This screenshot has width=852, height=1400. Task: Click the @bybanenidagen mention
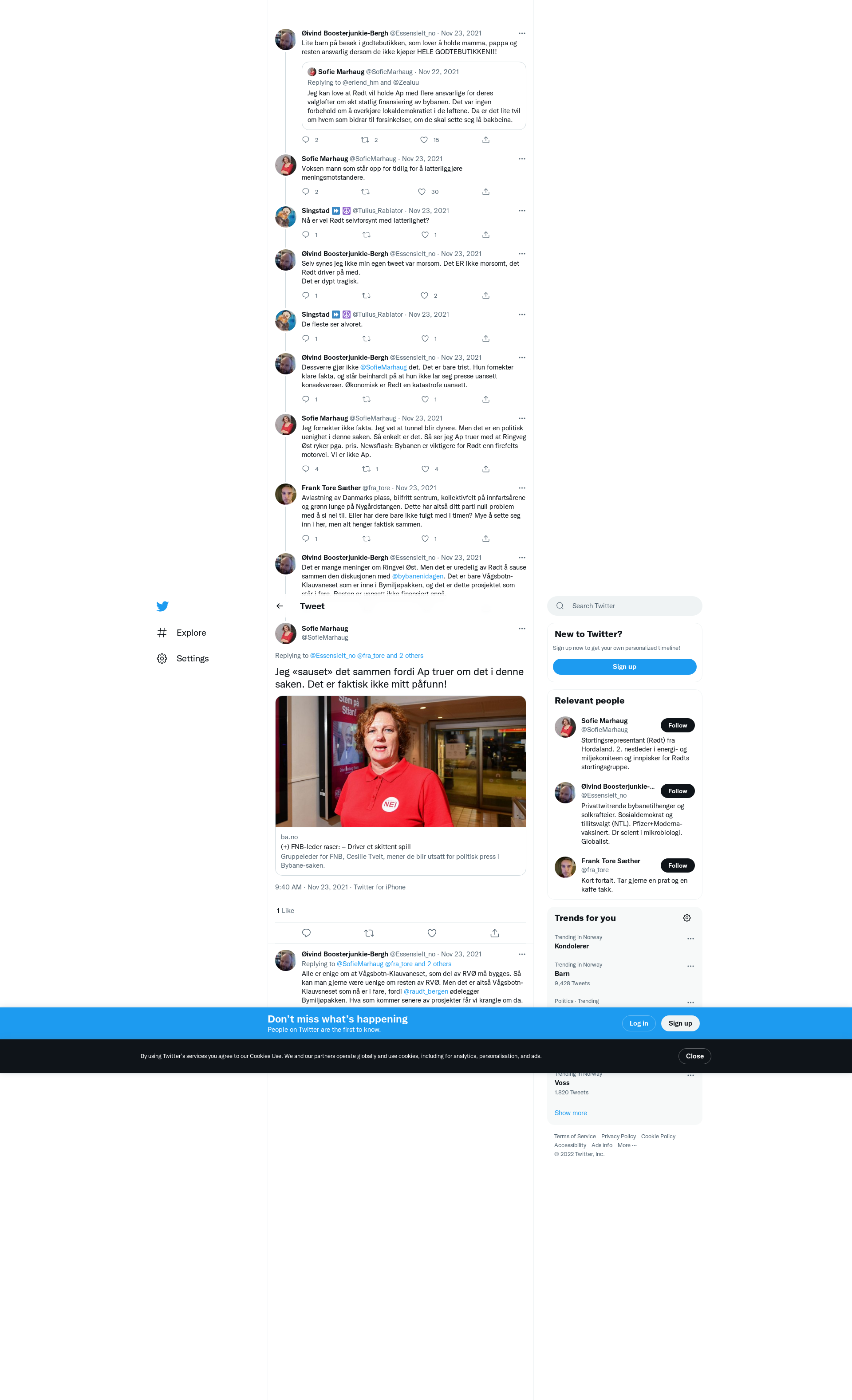418,576
